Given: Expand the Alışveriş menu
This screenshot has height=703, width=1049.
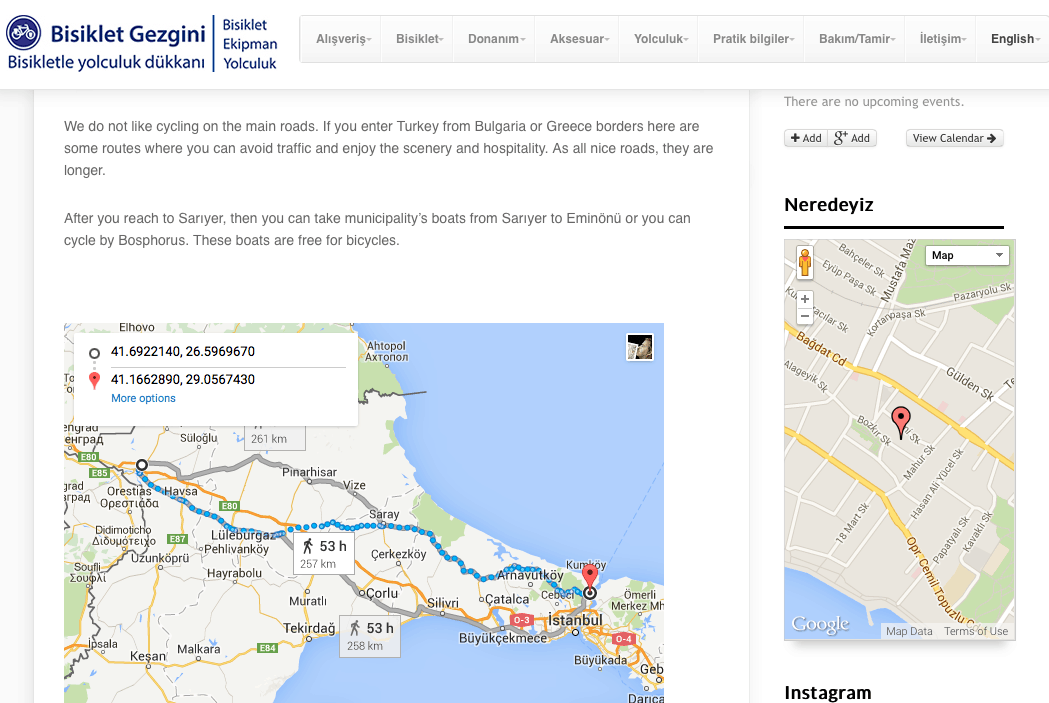Looking at the screenshot, I should pos(343,39).
